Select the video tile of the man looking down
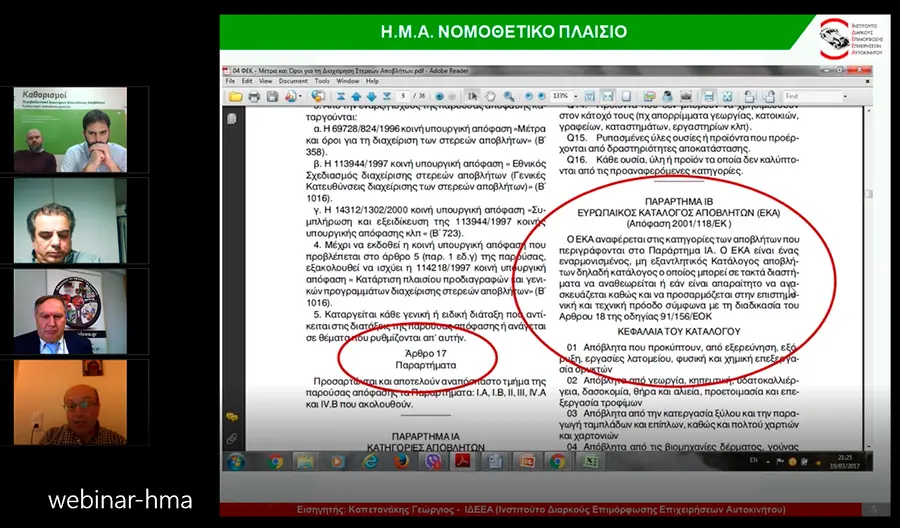 point(70,220)
